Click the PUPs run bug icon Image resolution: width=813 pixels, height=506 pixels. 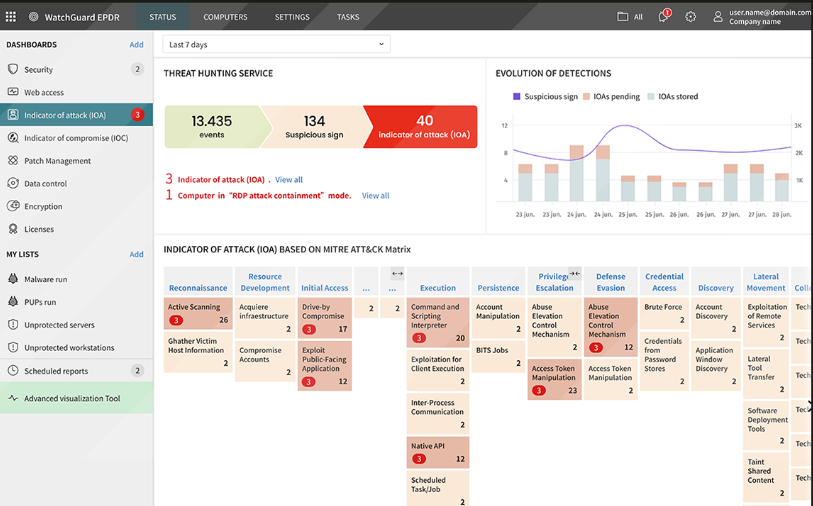13,302
